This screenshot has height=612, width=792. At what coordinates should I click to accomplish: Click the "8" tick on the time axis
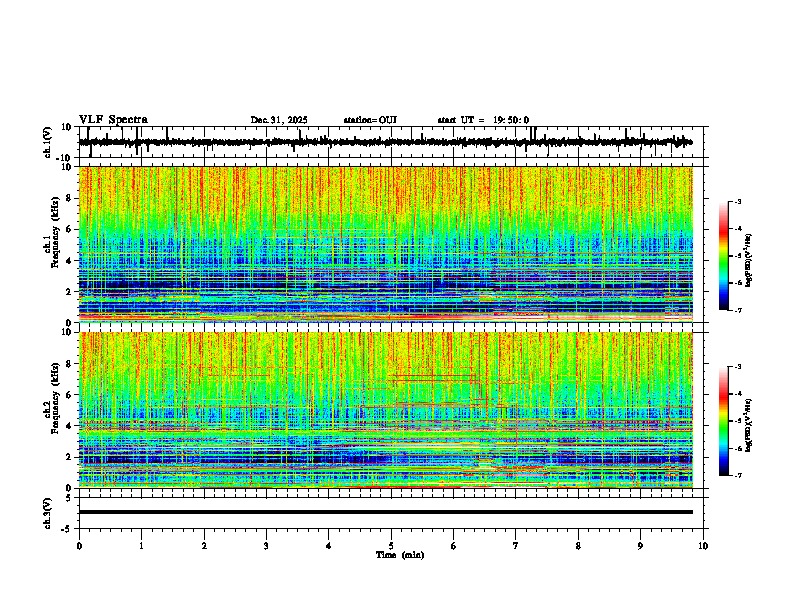(578, 546)
